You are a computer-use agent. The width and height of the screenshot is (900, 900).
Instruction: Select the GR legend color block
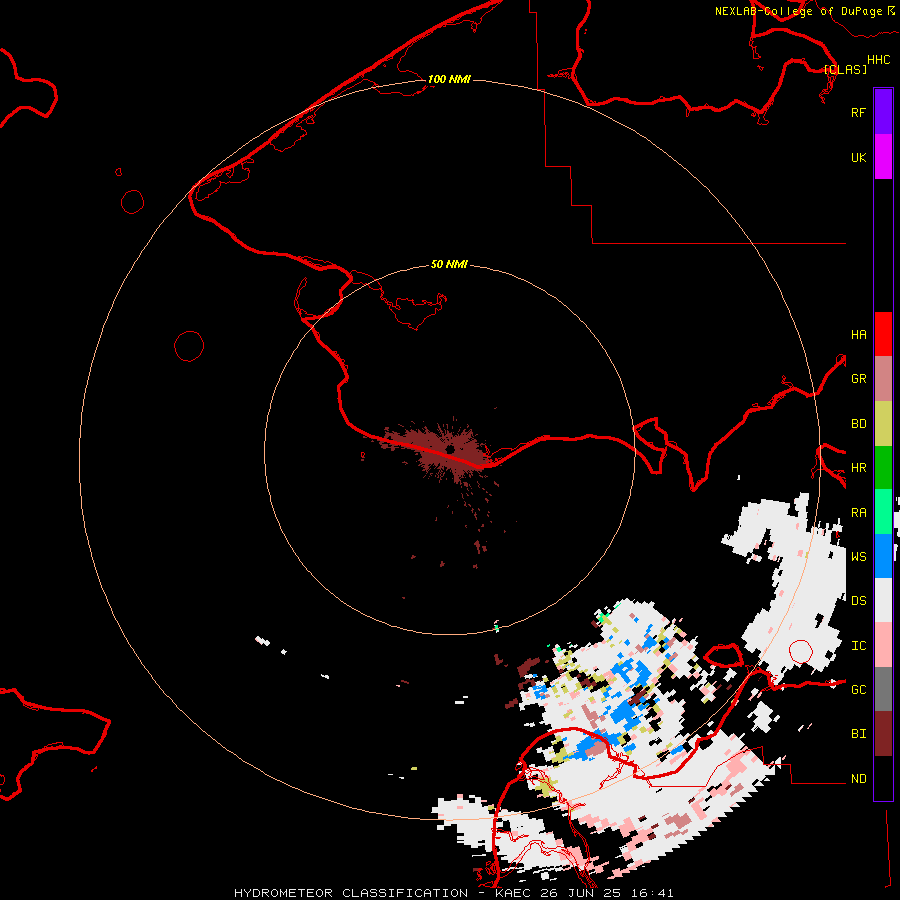883,379
